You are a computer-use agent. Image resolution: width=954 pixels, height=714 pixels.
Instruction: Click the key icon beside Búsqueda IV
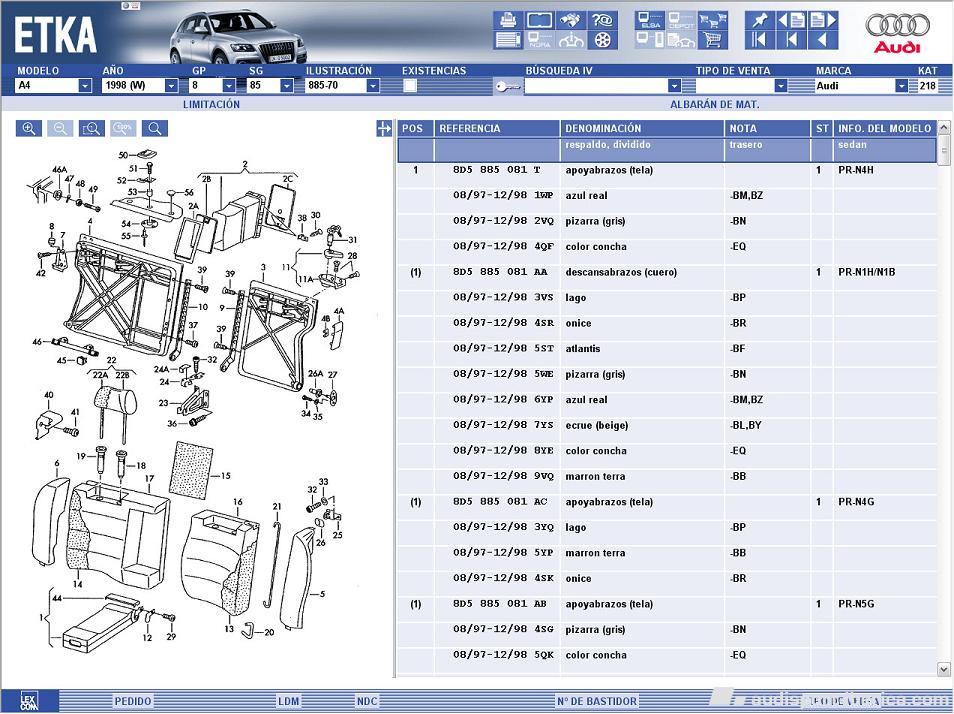tap(507, 86)
